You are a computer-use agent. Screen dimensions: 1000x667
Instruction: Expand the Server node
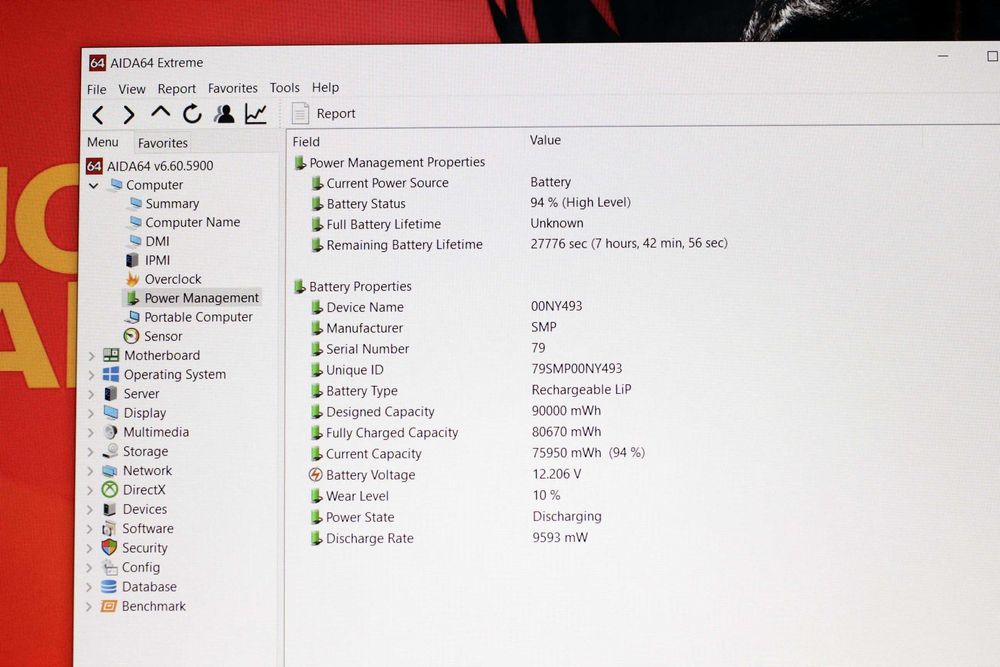(x=91, y=394)
